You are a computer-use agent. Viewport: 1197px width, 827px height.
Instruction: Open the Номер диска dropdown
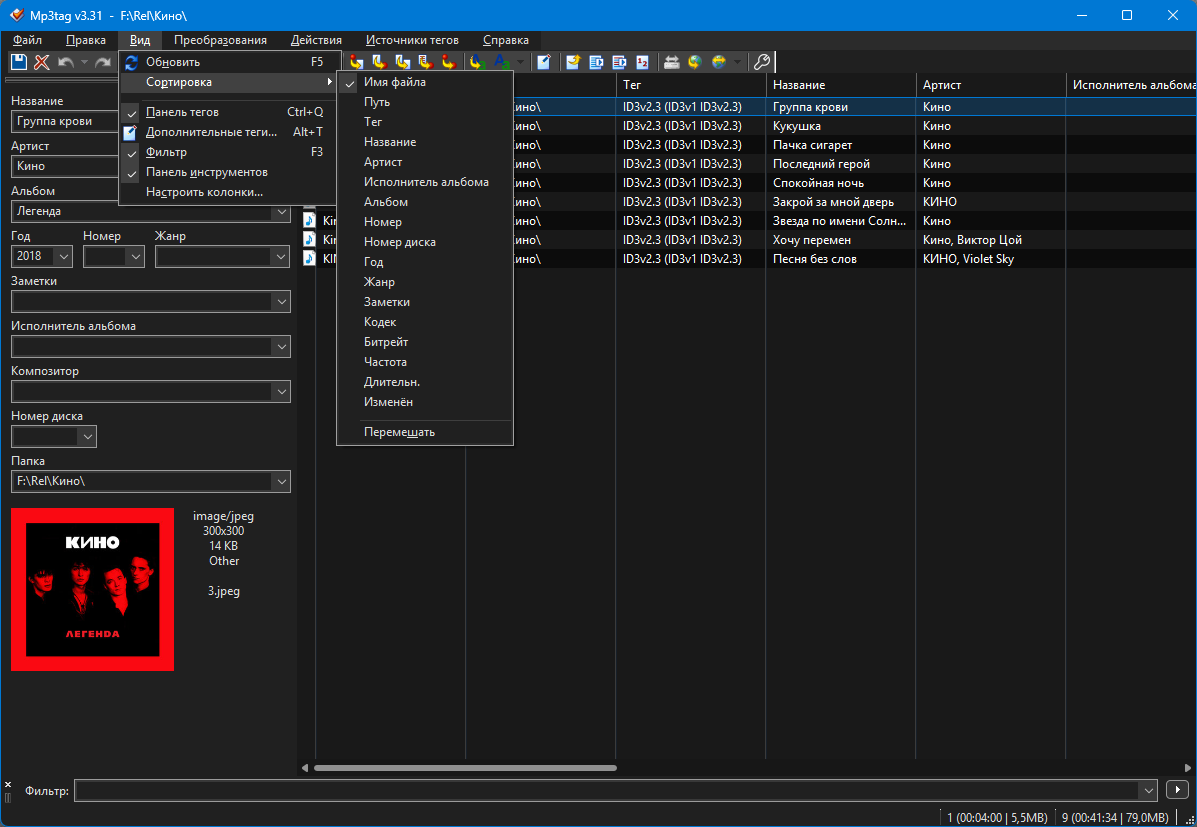point(87,437)
